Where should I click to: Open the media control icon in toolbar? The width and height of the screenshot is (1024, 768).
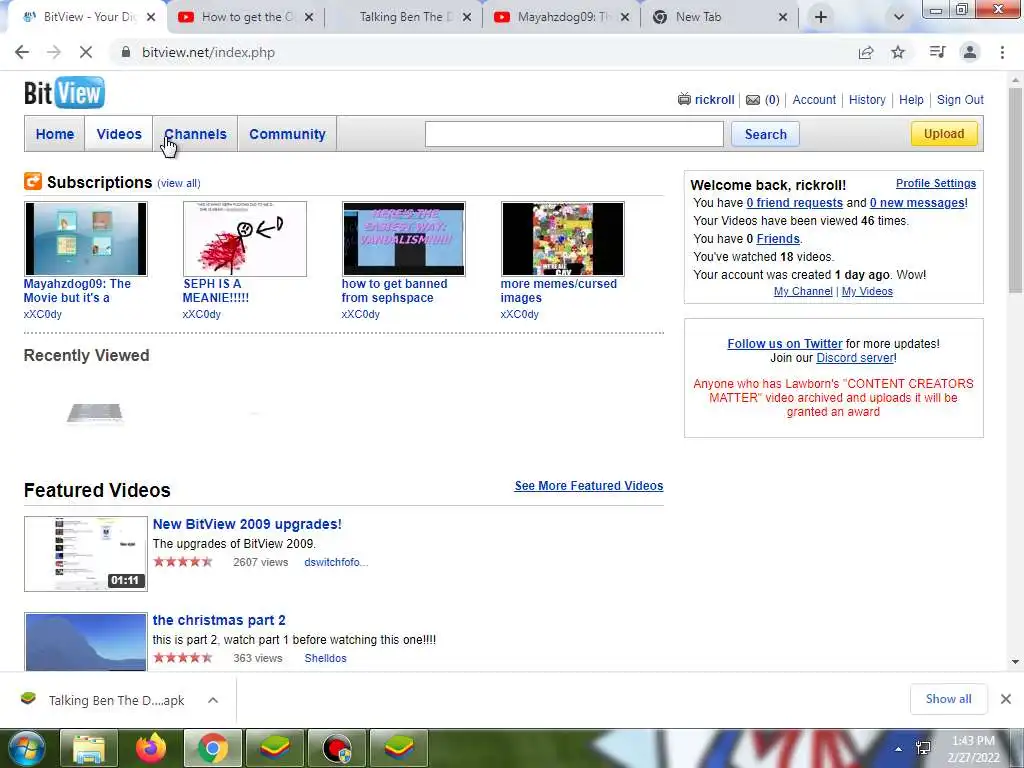click(938, 52)
